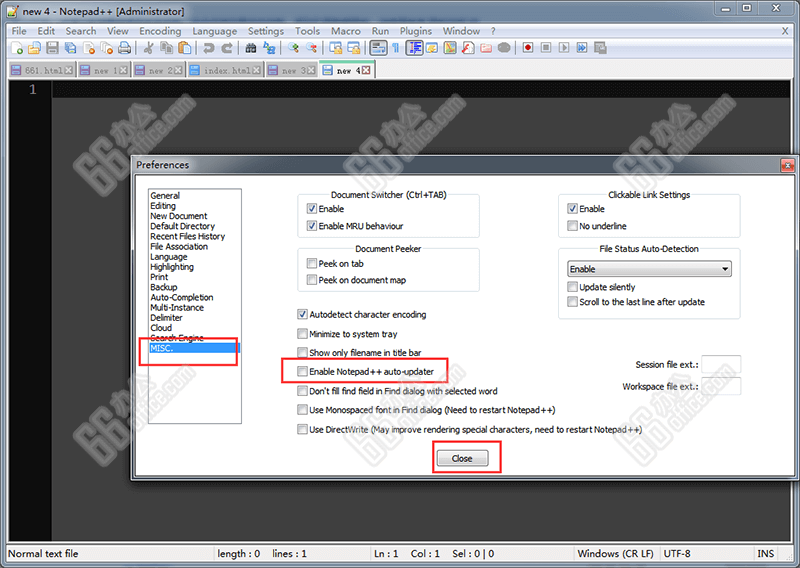Select General in preferences list
The image size is (800, 568).
coord(165,195)
